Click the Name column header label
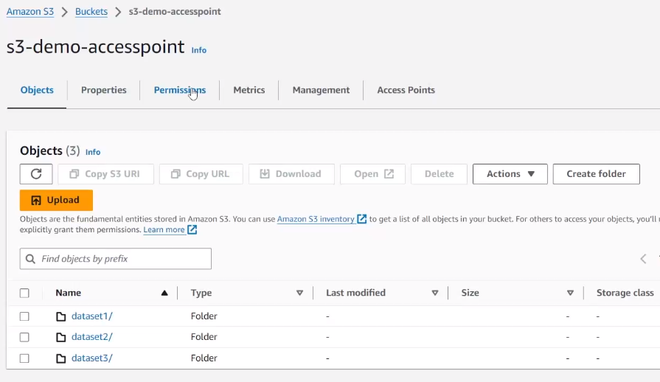 [68, 293]
